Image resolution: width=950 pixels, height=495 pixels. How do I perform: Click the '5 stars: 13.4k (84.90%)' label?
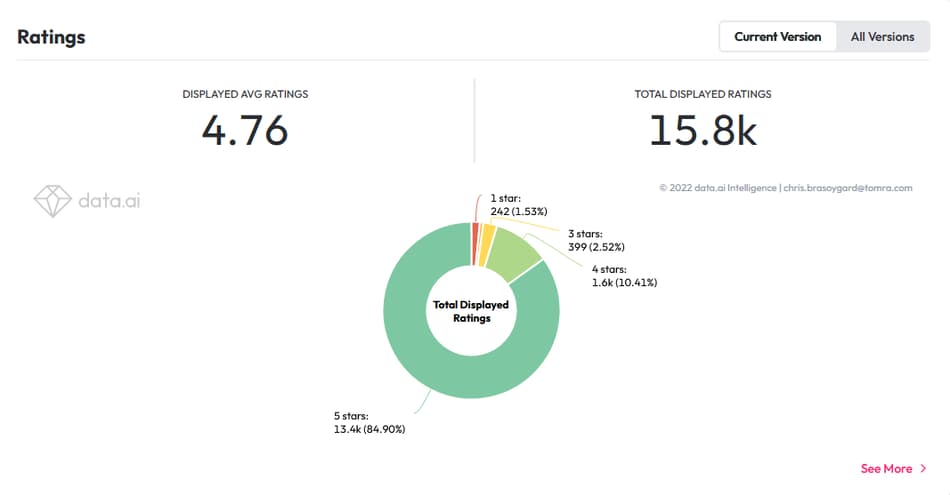[370, 422]
